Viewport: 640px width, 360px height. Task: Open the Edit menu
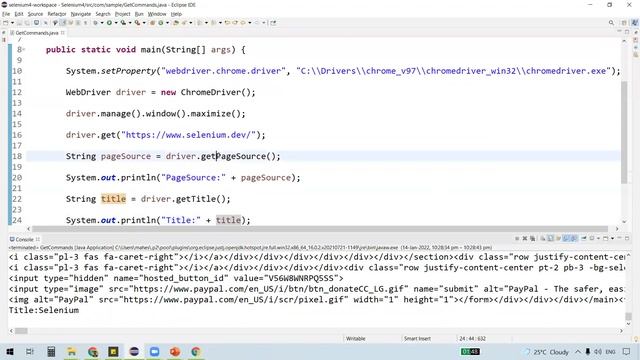[19, 14]
